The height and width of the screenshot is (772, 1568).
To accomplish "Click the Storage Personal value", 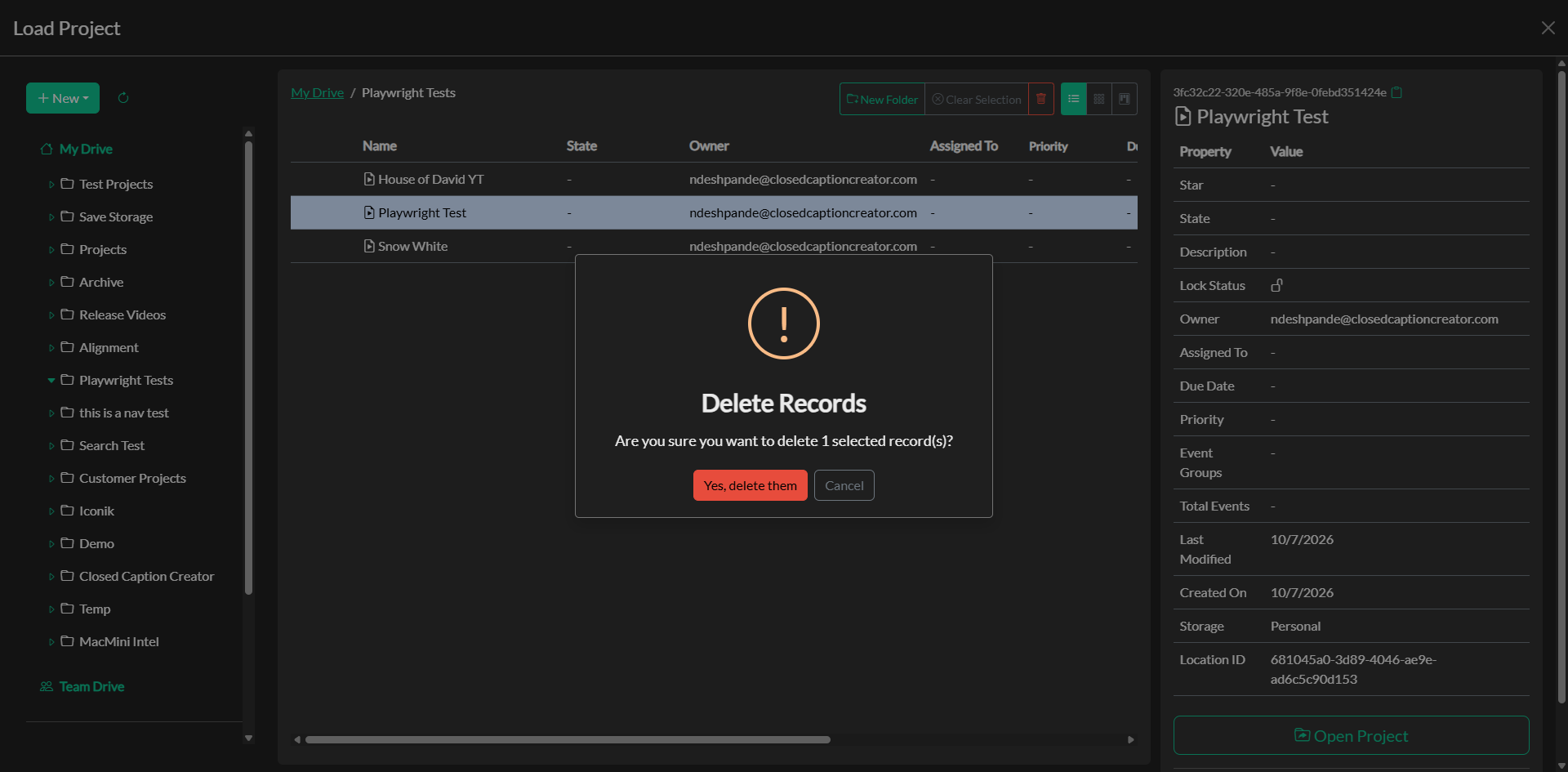I will [x=1295, y=626].
